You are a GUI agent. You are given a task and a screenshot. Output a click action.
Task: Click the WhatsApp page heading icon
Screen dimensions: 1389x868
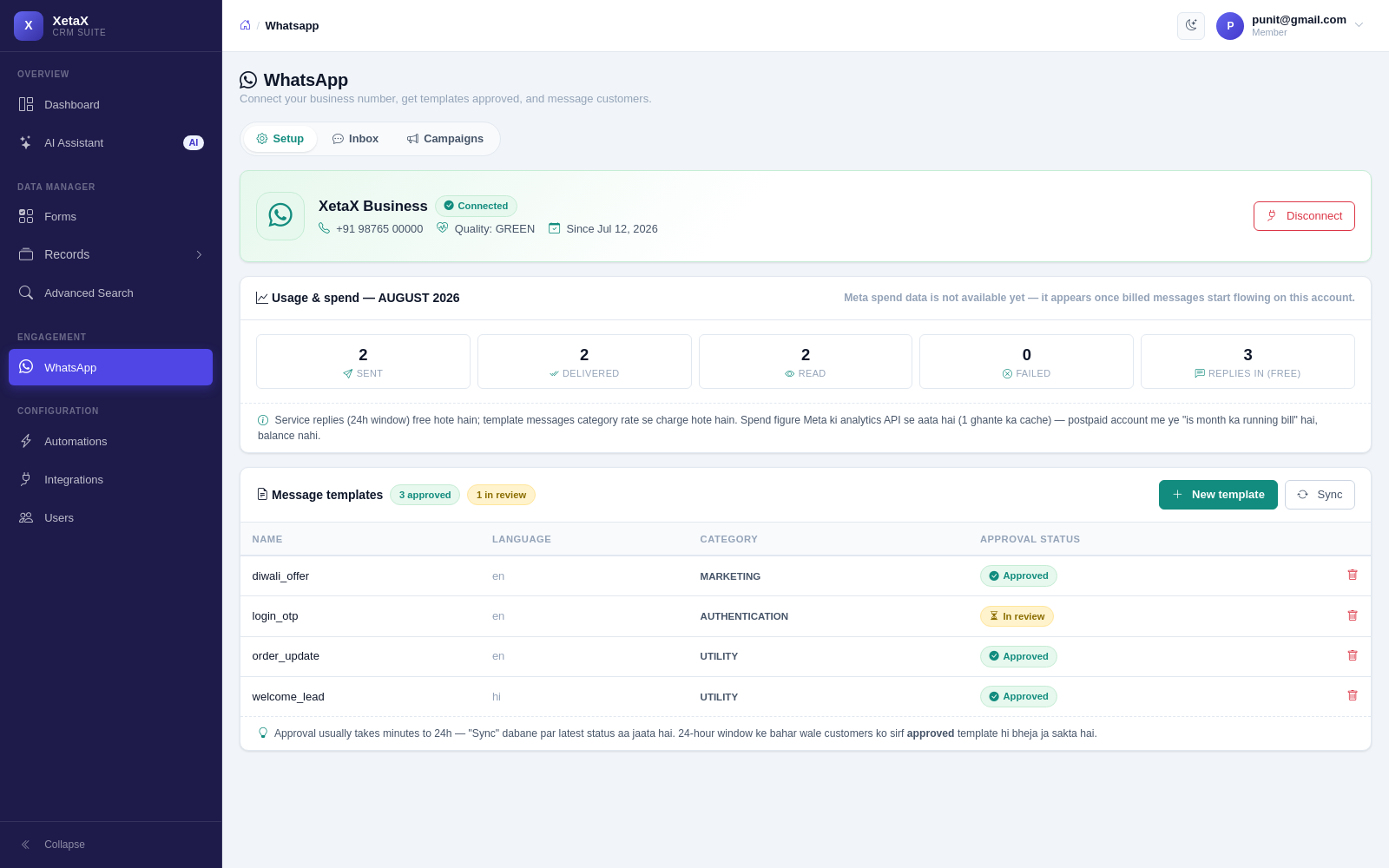(x=248, y=80)
